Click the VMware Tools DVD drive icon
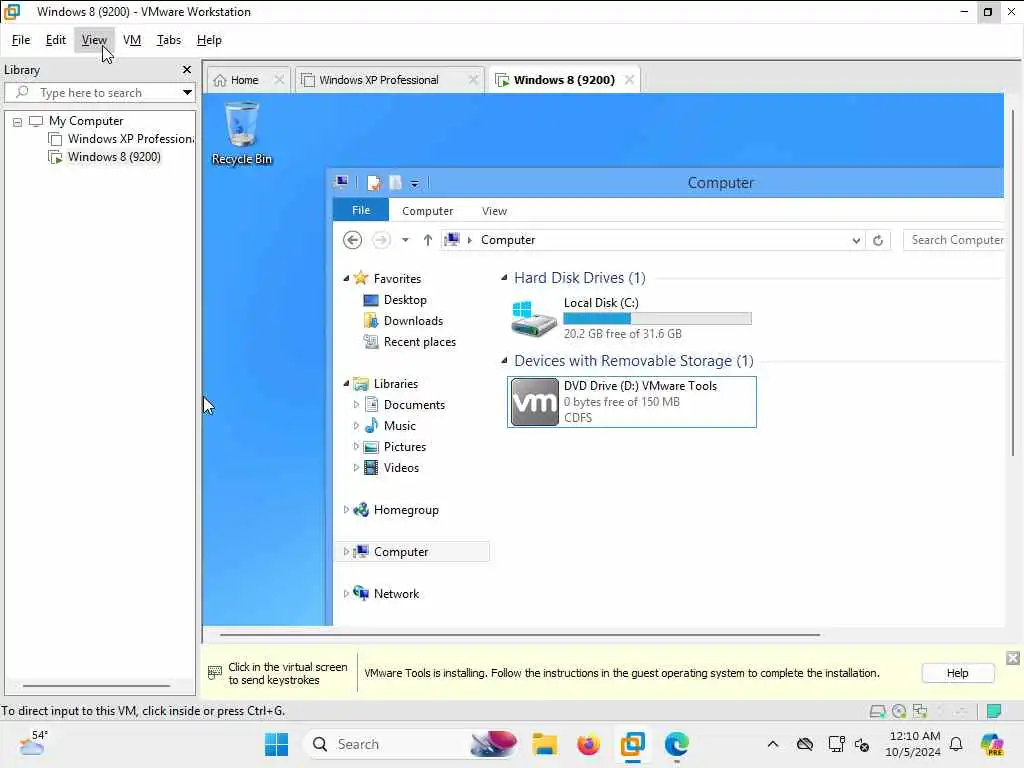The height and width of the screenshot is (768, 1024). 534,402
